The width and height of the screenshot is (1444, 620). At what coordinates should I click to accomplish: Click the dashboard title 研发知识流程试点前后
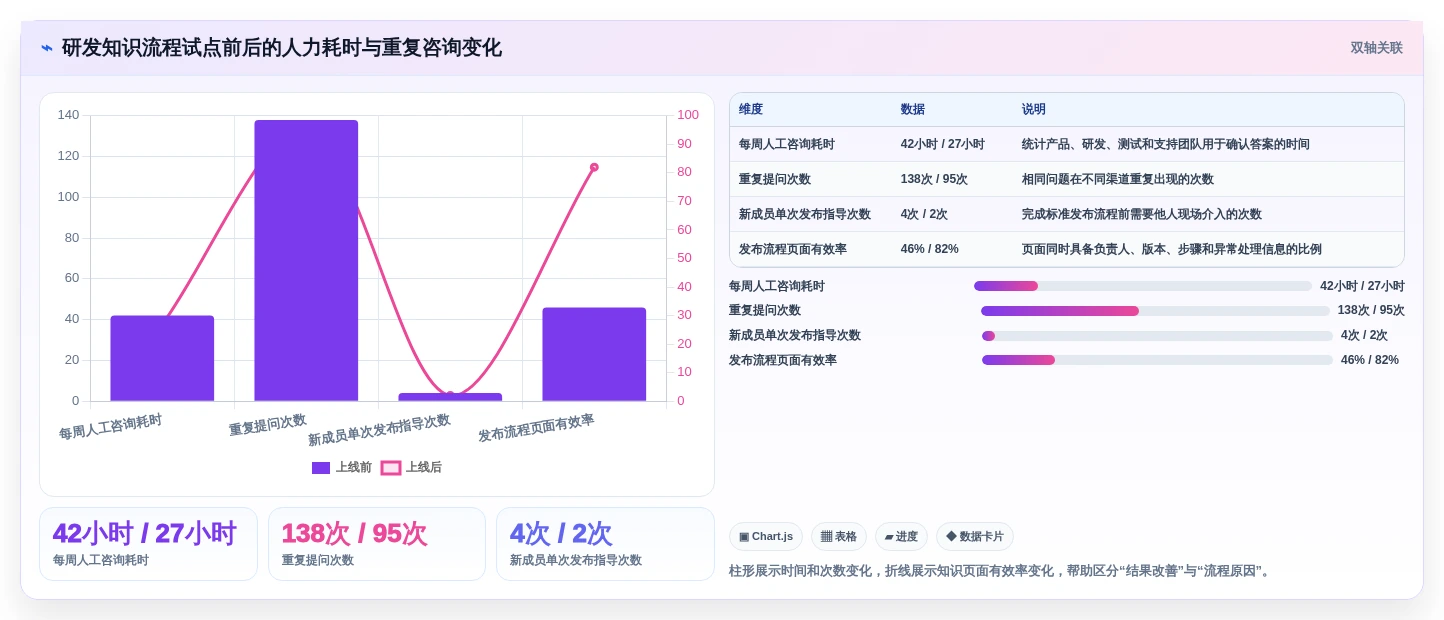tap(282, 48)
